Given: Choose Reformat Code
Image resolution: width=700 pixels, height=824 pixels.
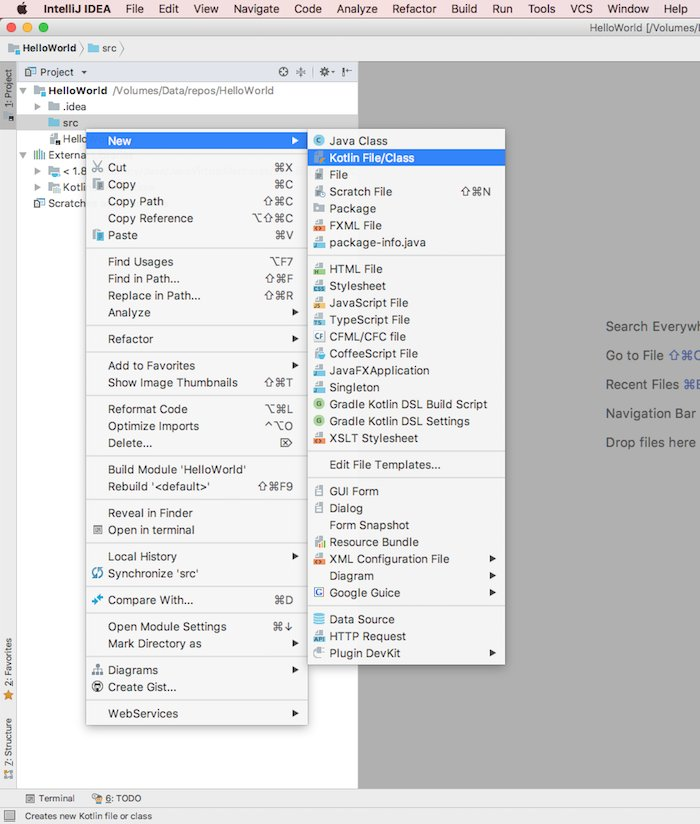Looking at the screenshot, I should pos(197,409).
